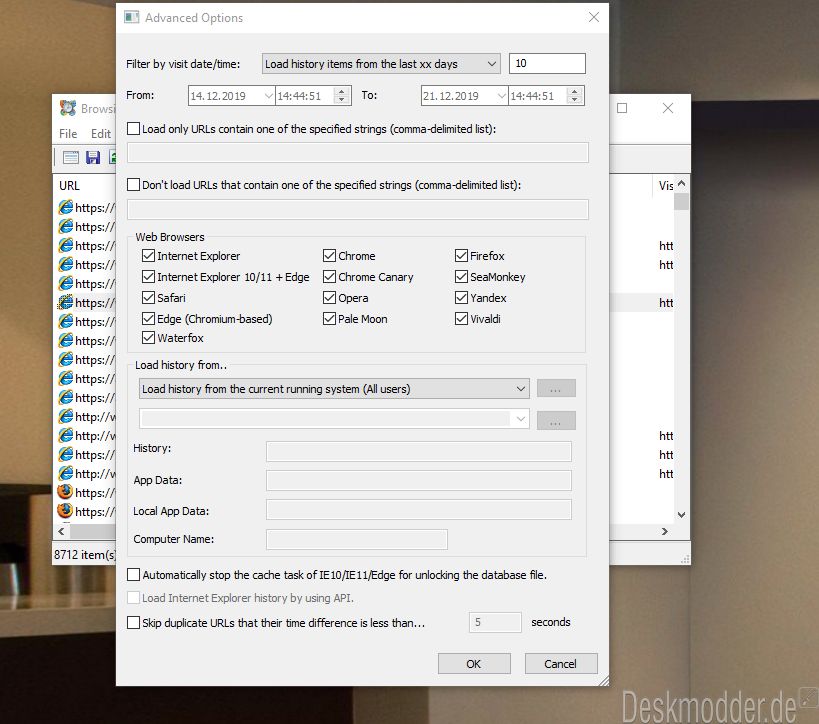Uncheck the Firefox checkbox
Screen dimensions: 819x724
click(x=461, y=255)
